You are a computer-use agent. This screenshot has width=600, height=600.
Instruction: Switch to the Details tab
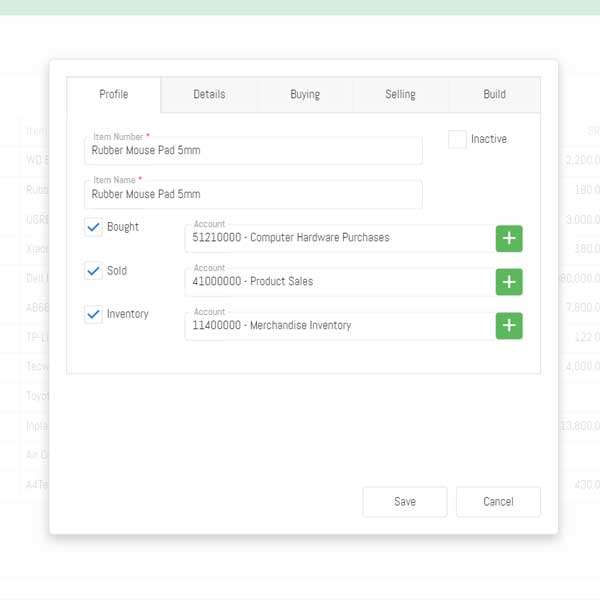pyautogui.click(x=209, y=95)
